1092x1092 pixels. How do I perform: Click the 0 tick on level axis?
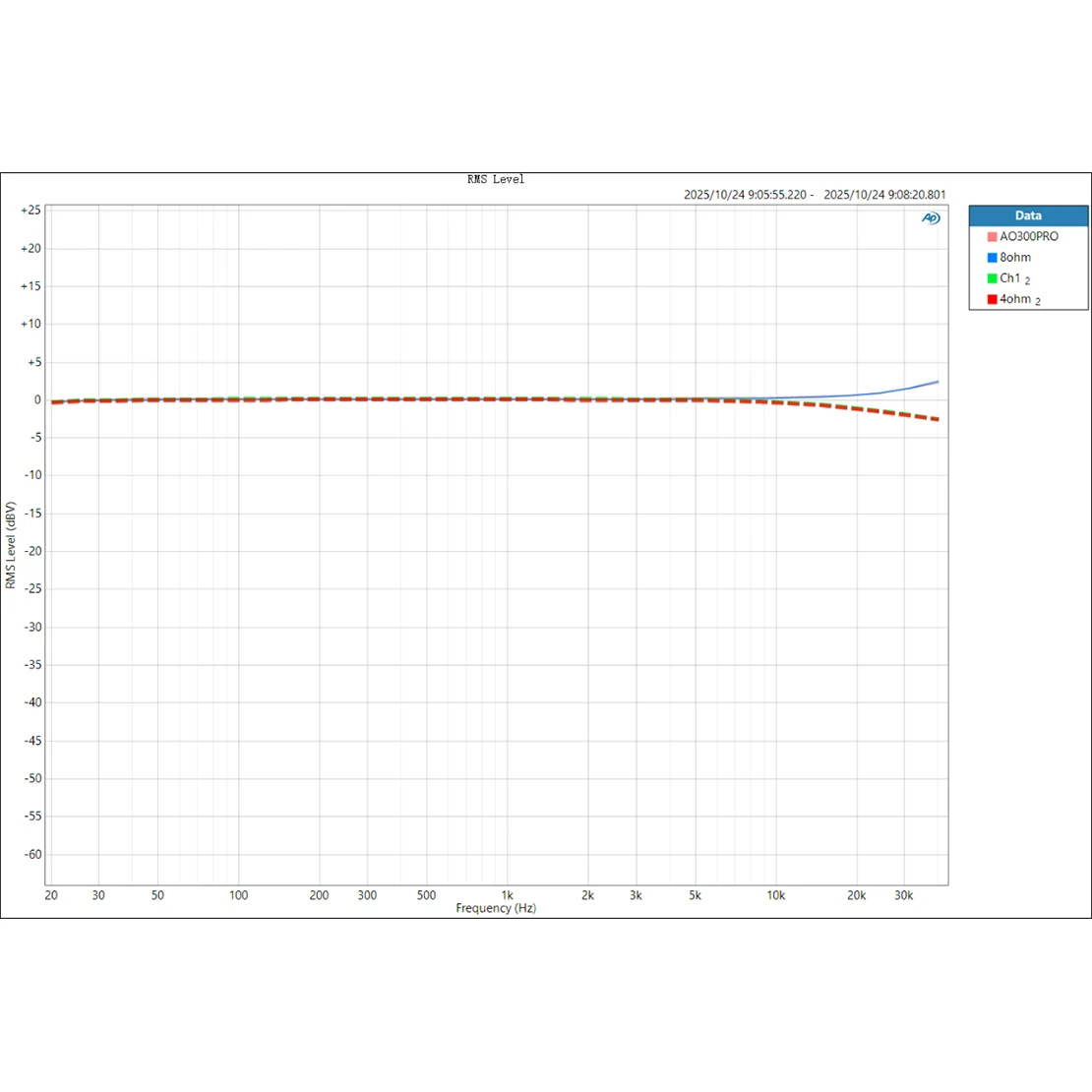[37, 399]
